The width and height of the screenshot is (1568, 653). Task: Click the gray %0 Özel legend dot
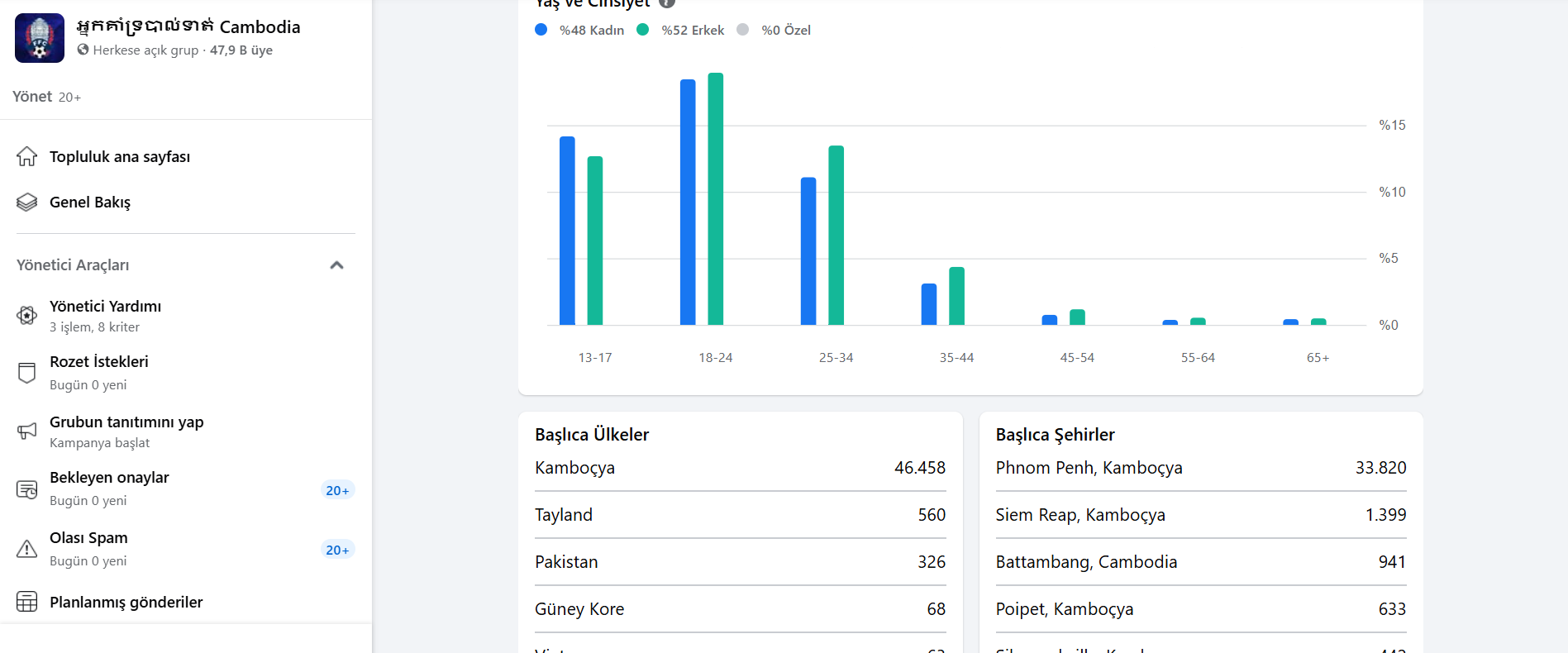point(743,30)
